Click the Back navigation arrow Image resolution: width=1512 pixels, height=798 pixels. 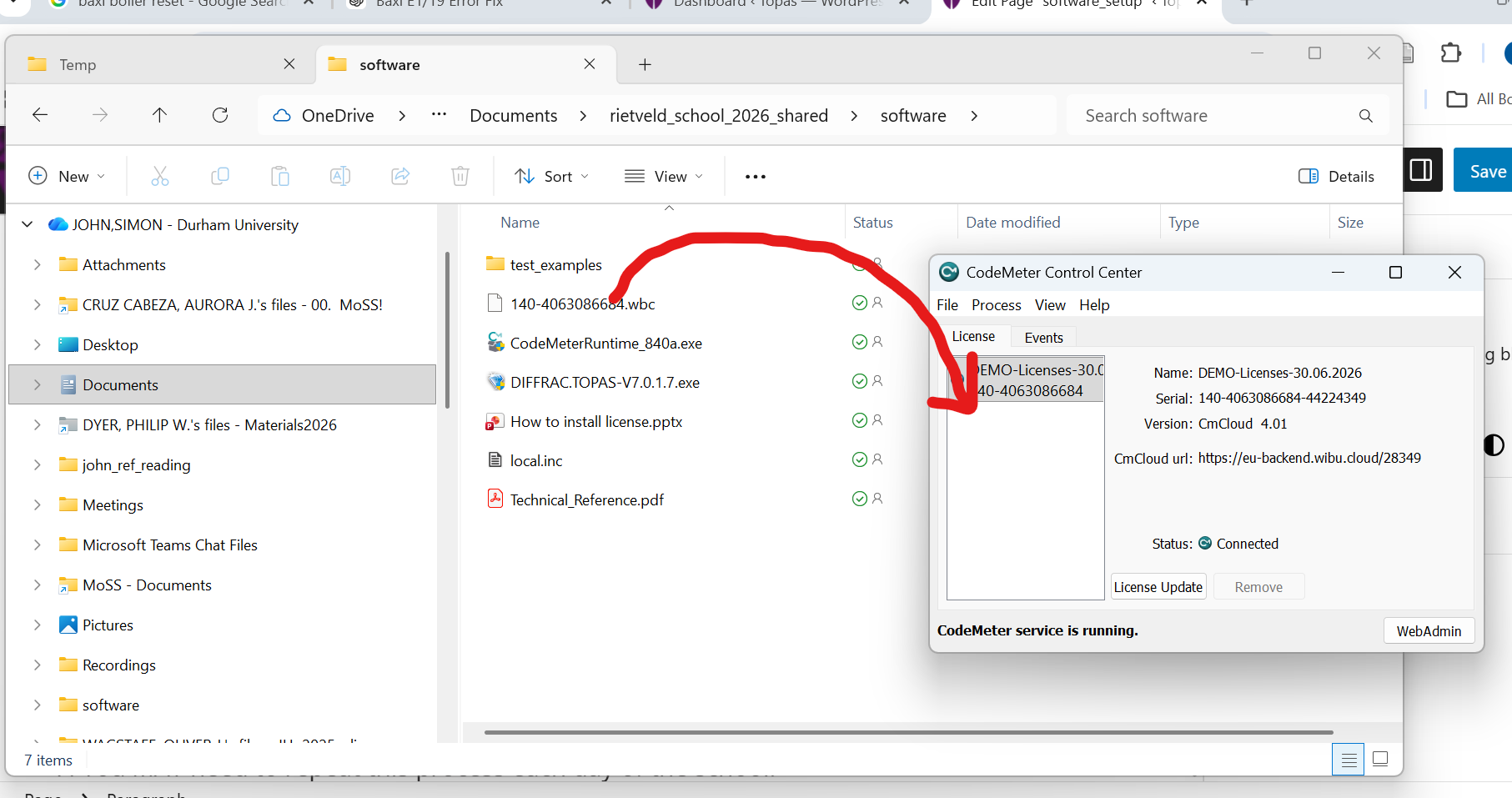tap(40, 115)
